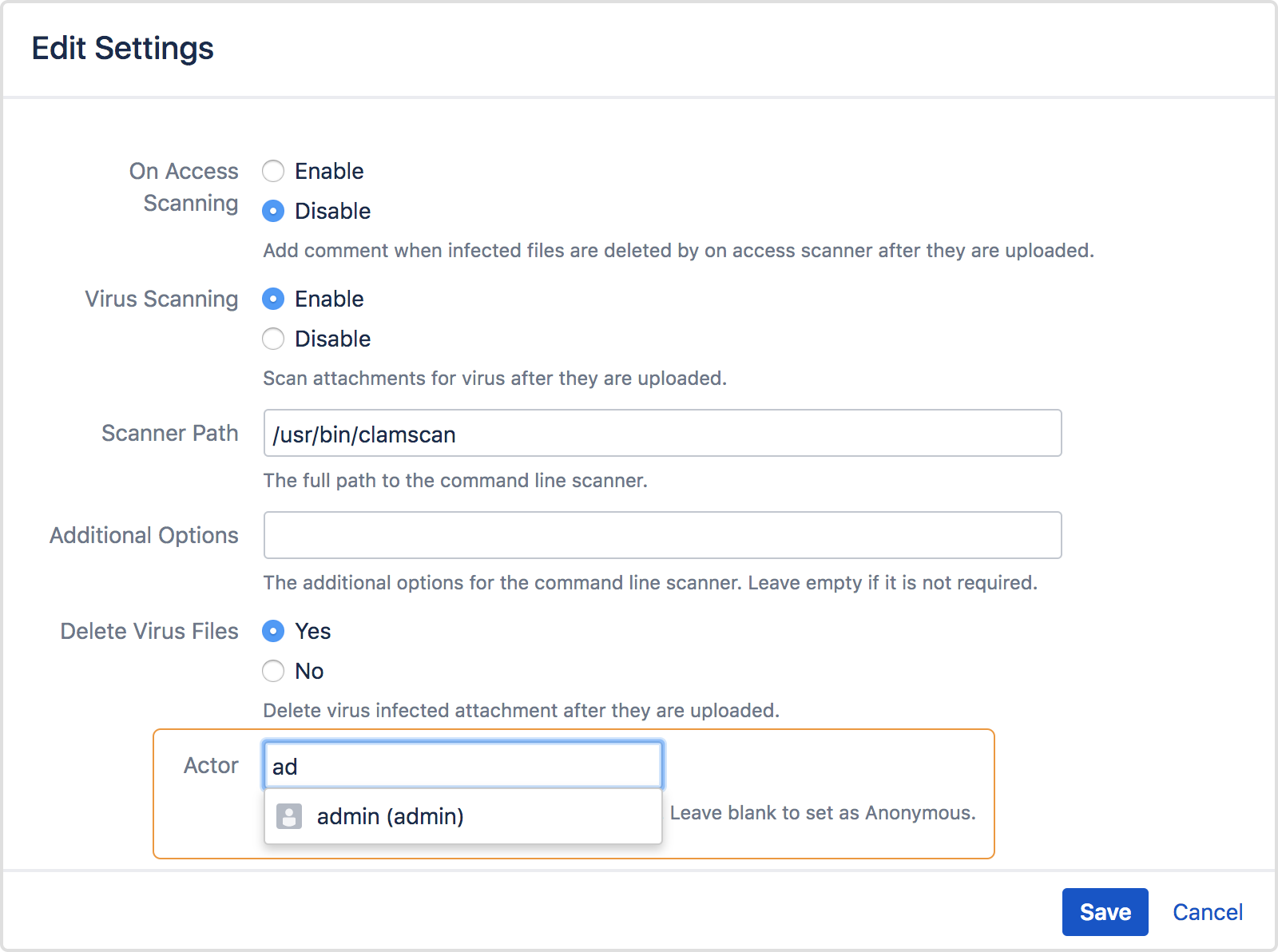Enable On Access Scanning

pos(273,171)
